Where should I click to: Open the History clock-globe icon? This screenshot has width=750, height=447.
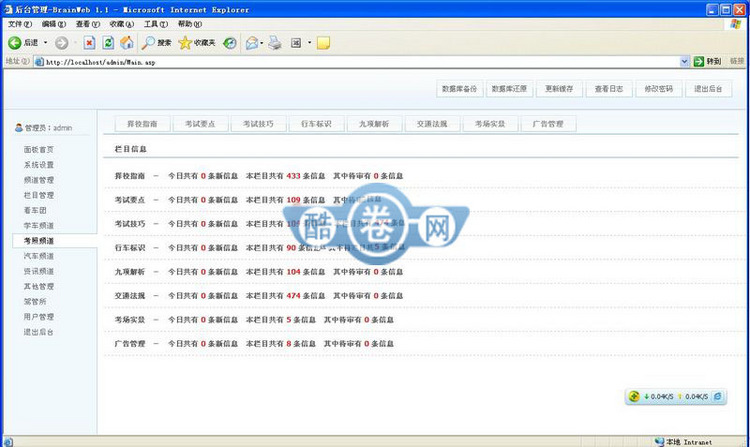[x=230, y=43]
